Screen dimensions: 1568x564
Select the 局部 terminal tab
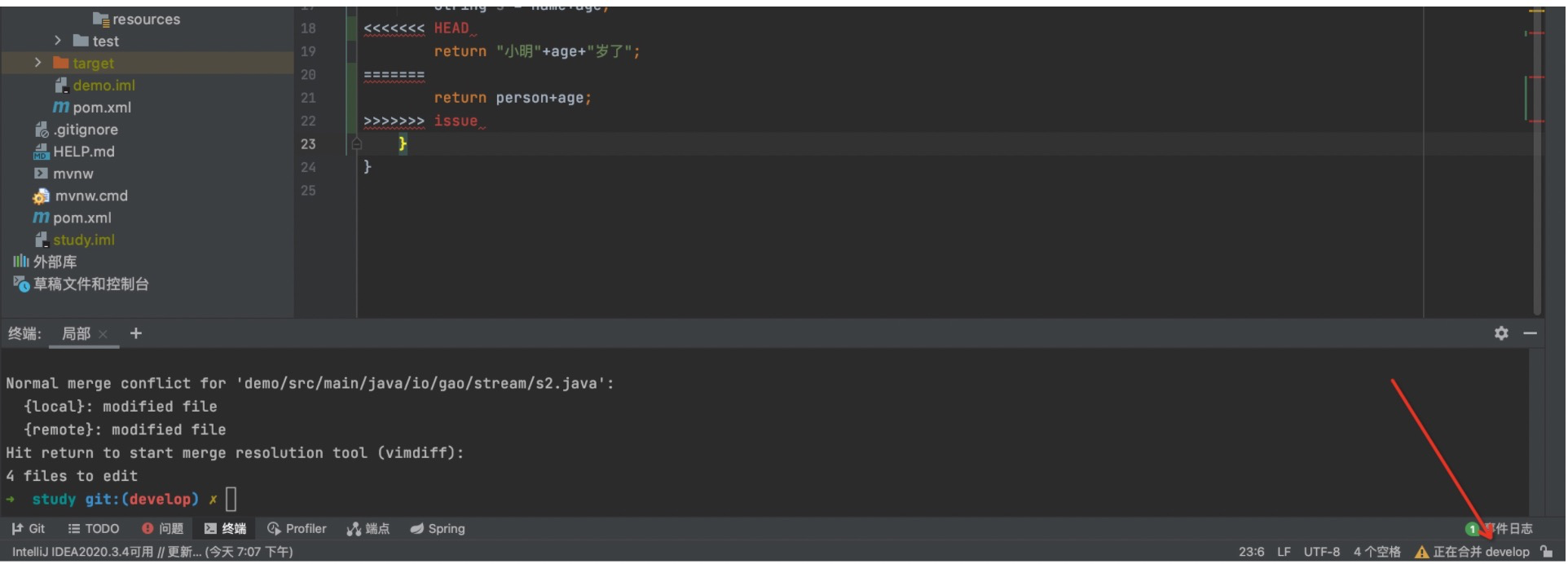[76, 334]
